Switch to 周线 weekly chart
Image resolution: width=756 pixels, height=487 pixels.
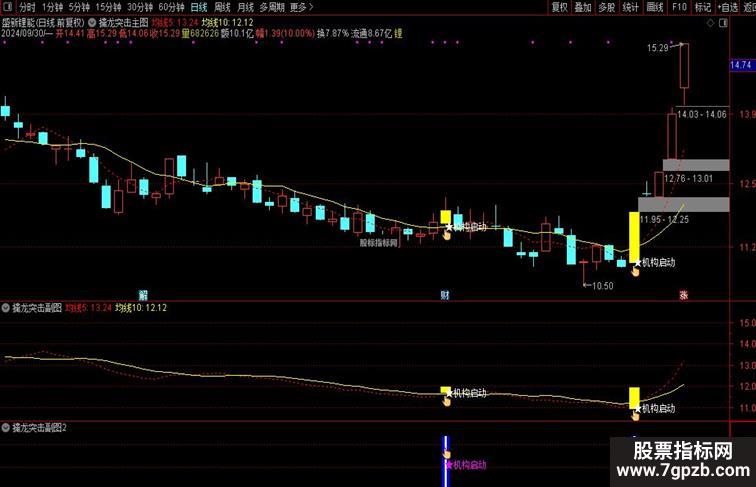pyautogui.click(x=222, y=7)
